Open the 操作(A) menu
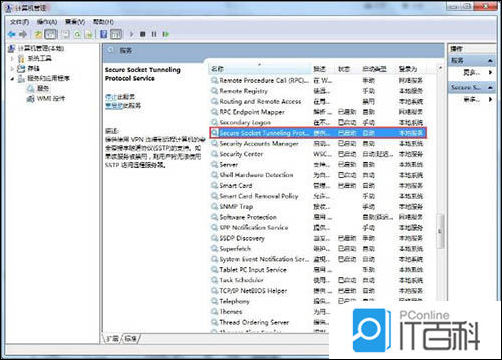 (x=47, y=22)
